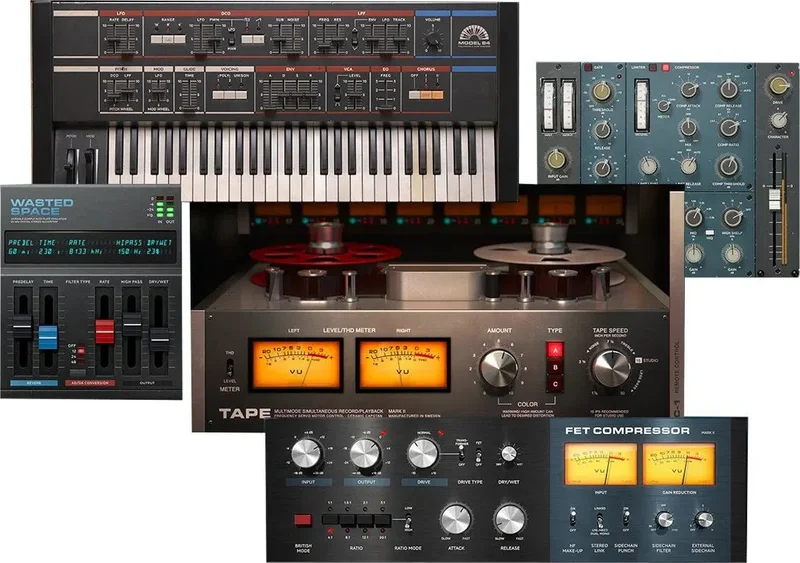Viewport: 800px width, 563px height.
Task: Adjust the Drive knob on FET Compressor
Action: (x=422, y=453)
